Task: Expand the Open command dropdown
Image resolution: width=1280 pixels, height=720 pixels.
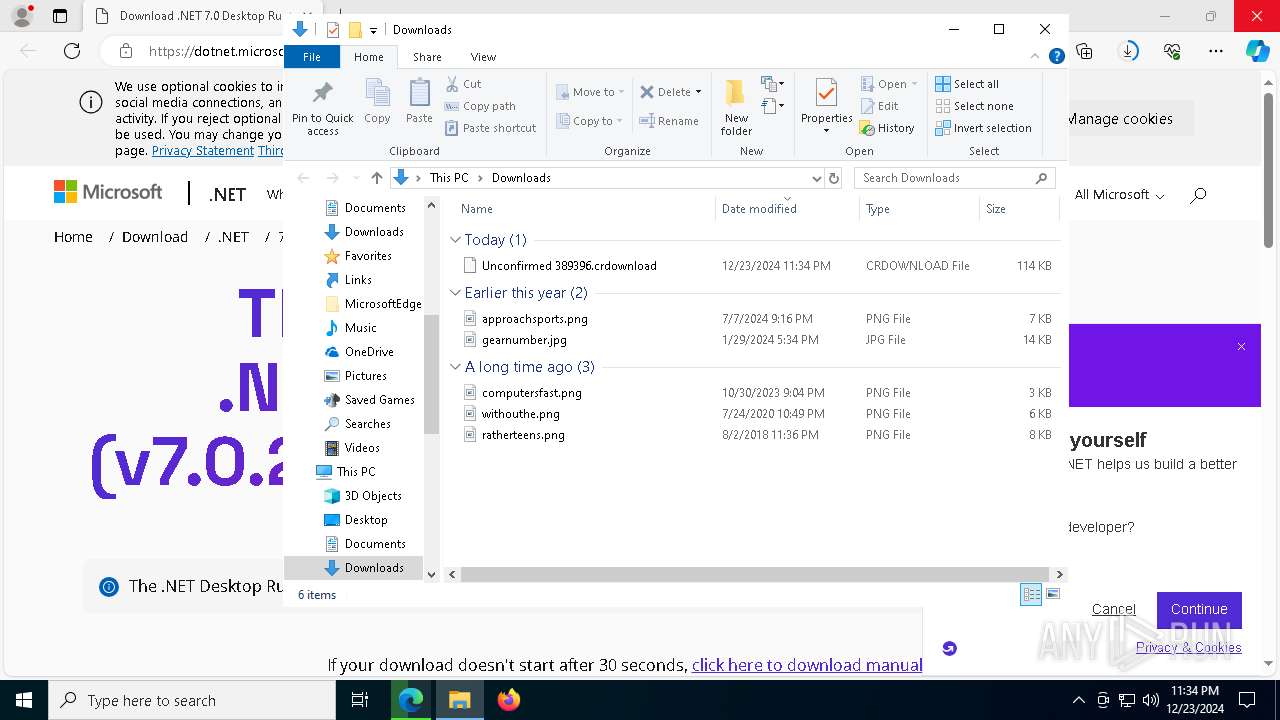Action: click(914, 84)
